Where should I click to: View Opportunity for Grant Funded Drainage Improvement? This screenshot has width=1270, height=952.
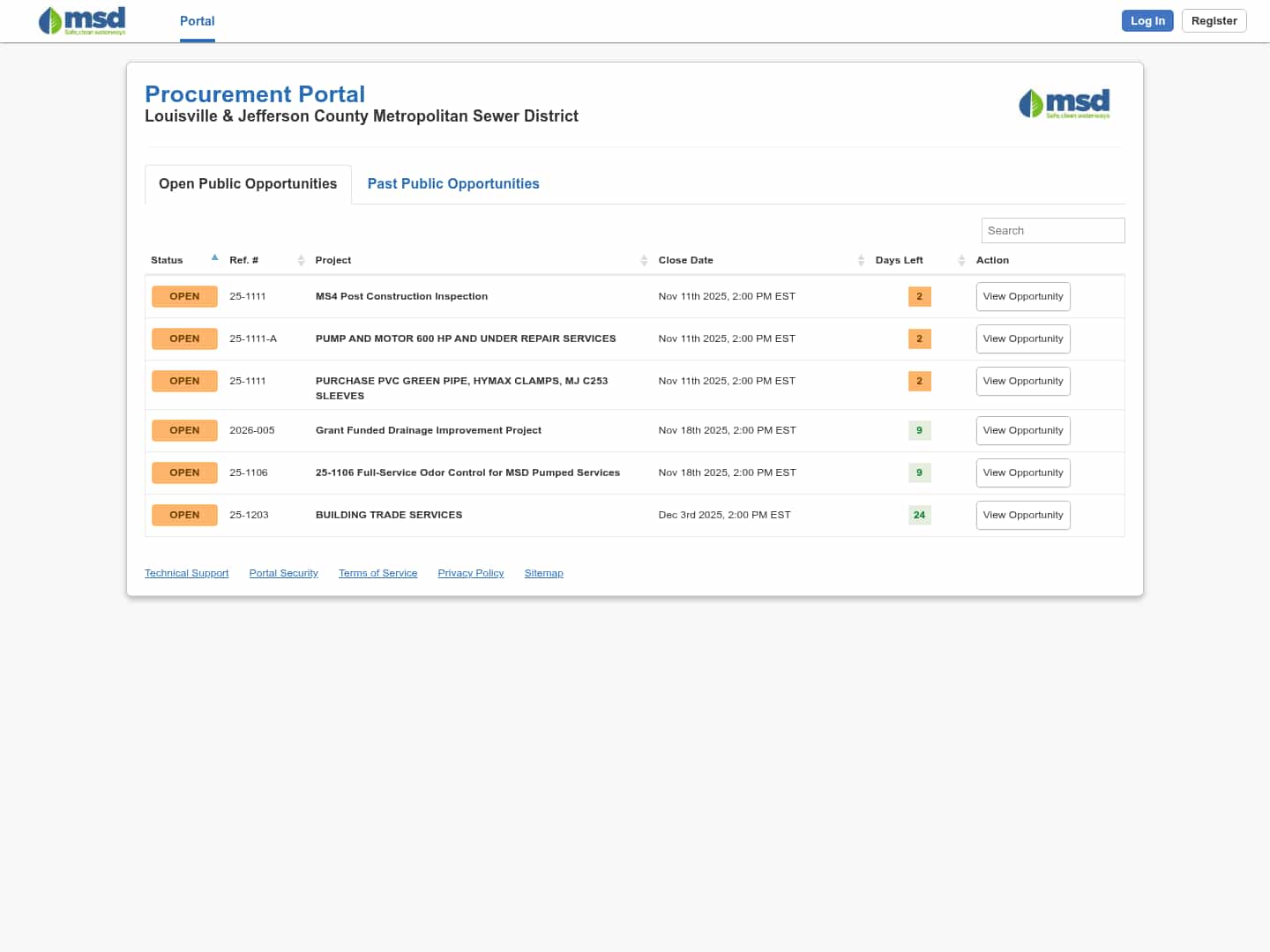point(1023,430)
